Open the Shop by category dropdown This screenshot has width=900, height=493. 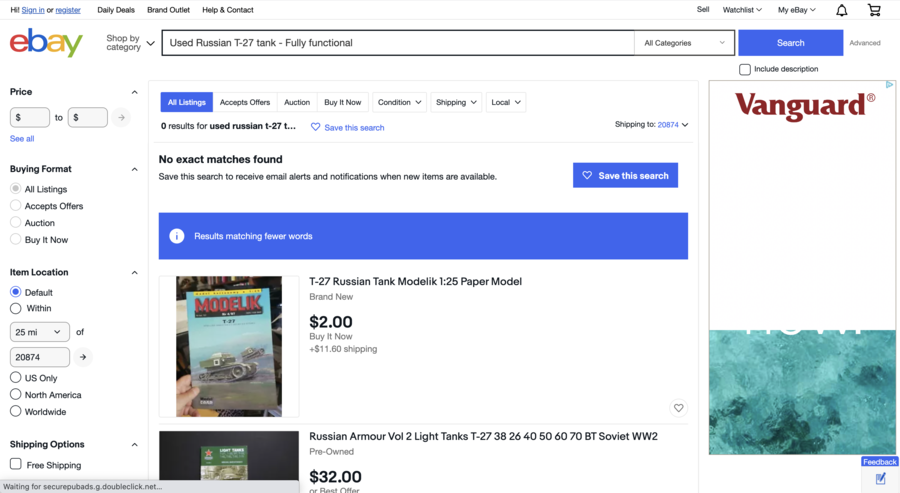click(130, 42)
